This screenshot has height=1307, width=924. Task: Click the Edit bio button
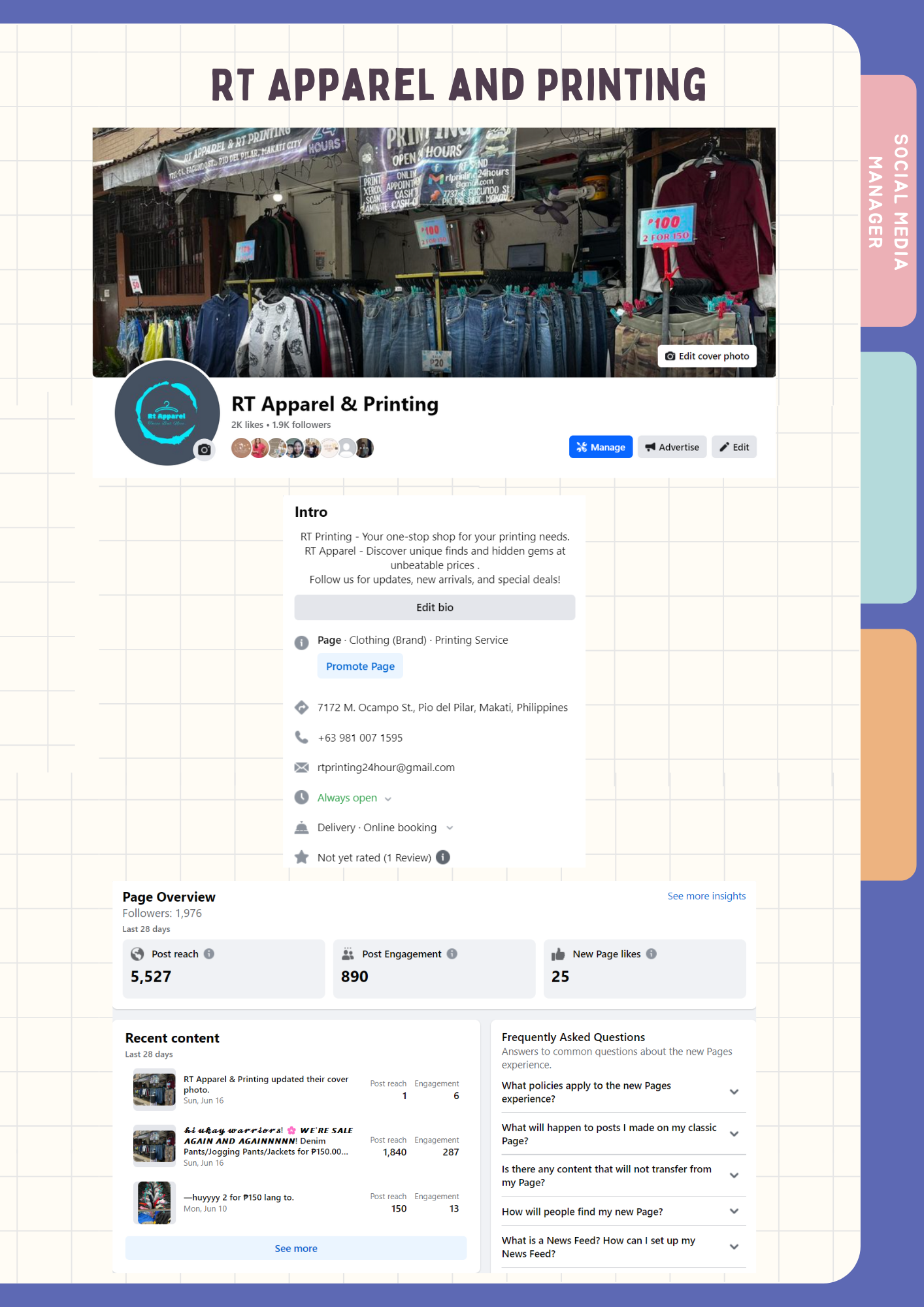(435, 607)
